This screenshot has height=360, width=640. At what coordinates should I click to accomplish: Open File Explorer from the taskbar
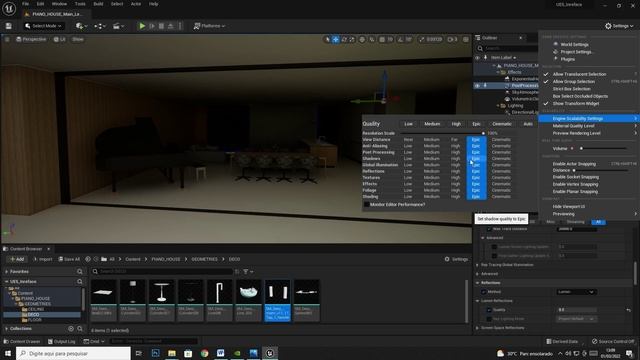[x=172, y=353]
